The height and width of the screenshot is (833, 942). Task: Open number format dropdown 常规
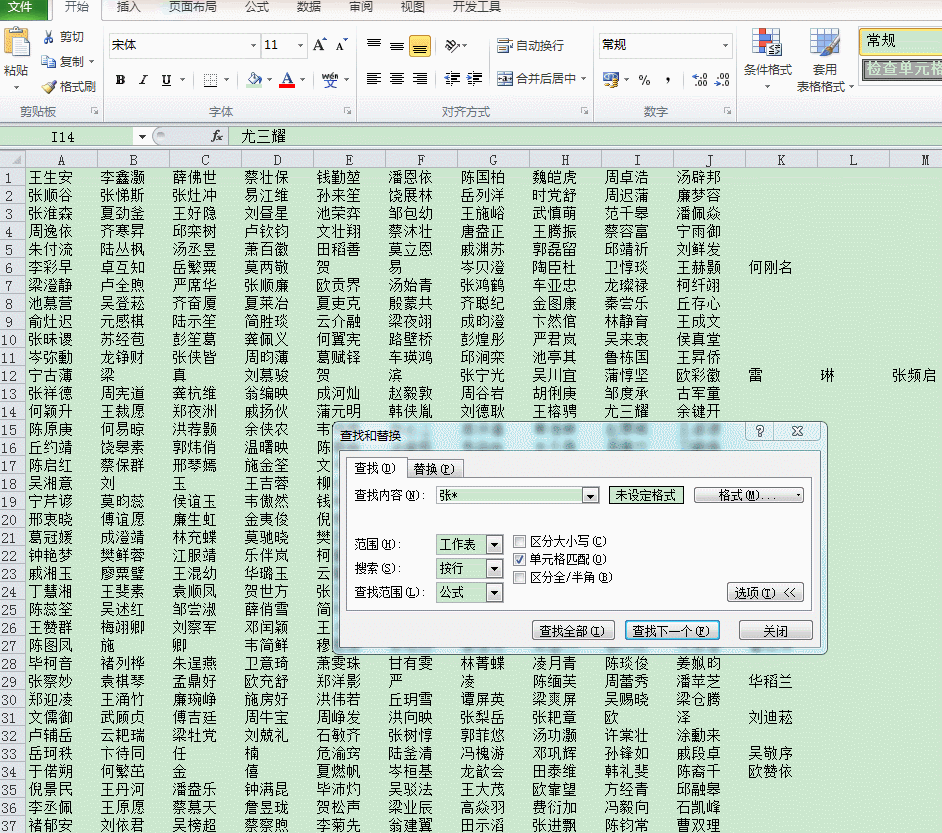(x=725, y=46)
